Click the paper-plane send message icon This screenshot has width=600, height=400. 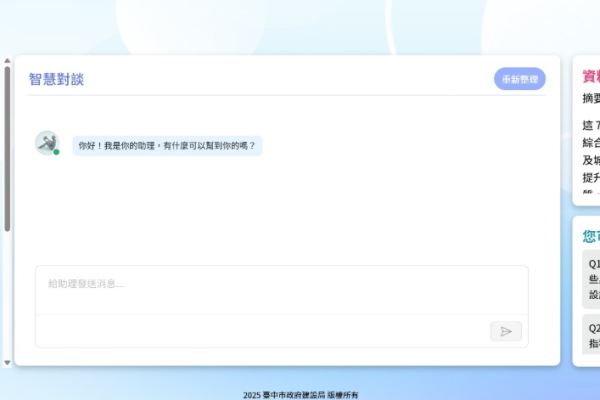(506, 331)
